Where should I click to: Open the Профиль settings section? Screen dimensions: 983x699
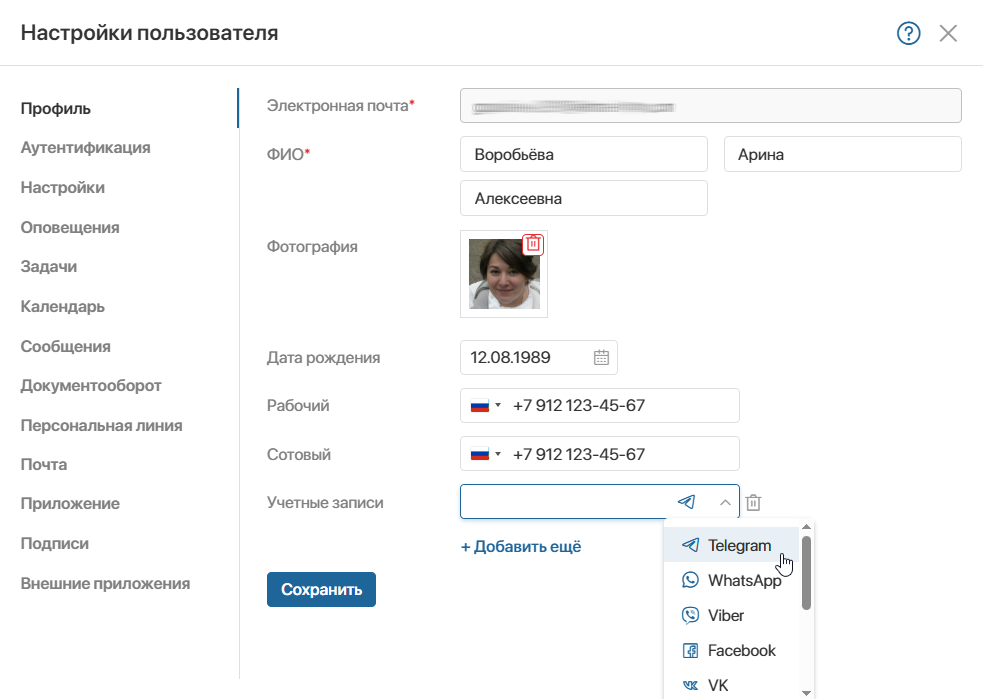56,108
